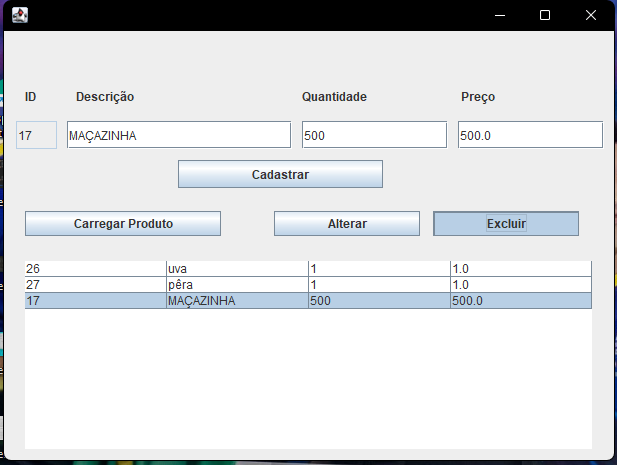Click the Descrição label
Screen dimensions: 617x465
coord(105,97)
